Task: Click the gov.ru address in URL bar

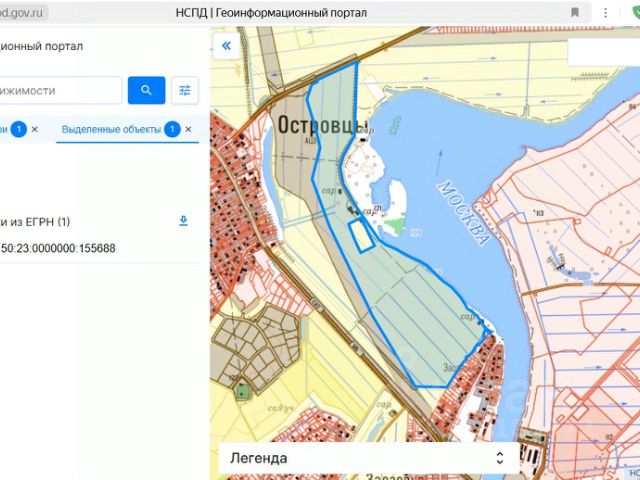Action: (x=21, y=13)
